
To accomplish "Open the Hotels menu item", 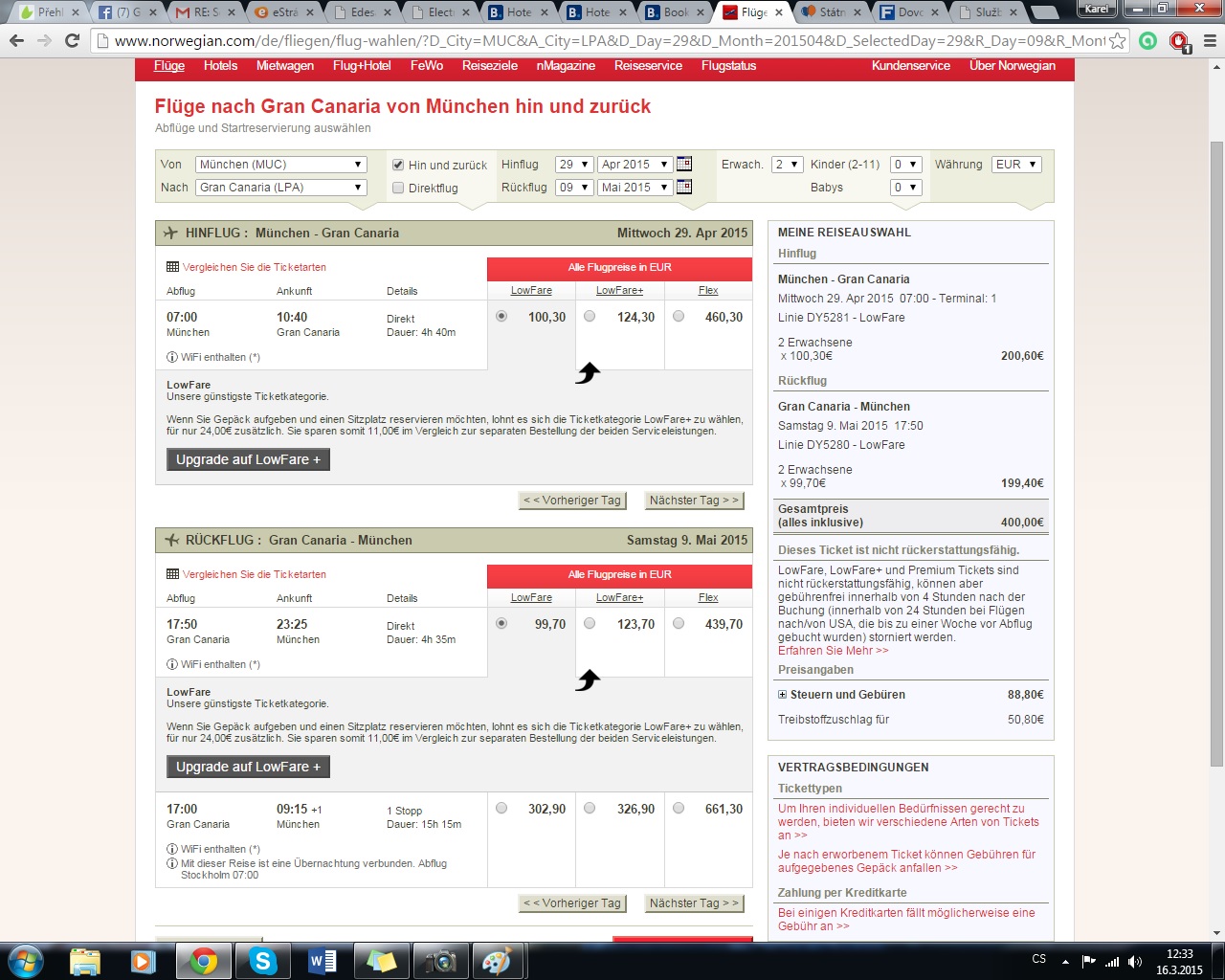I will pyautogui.click(x=220, y=66).
